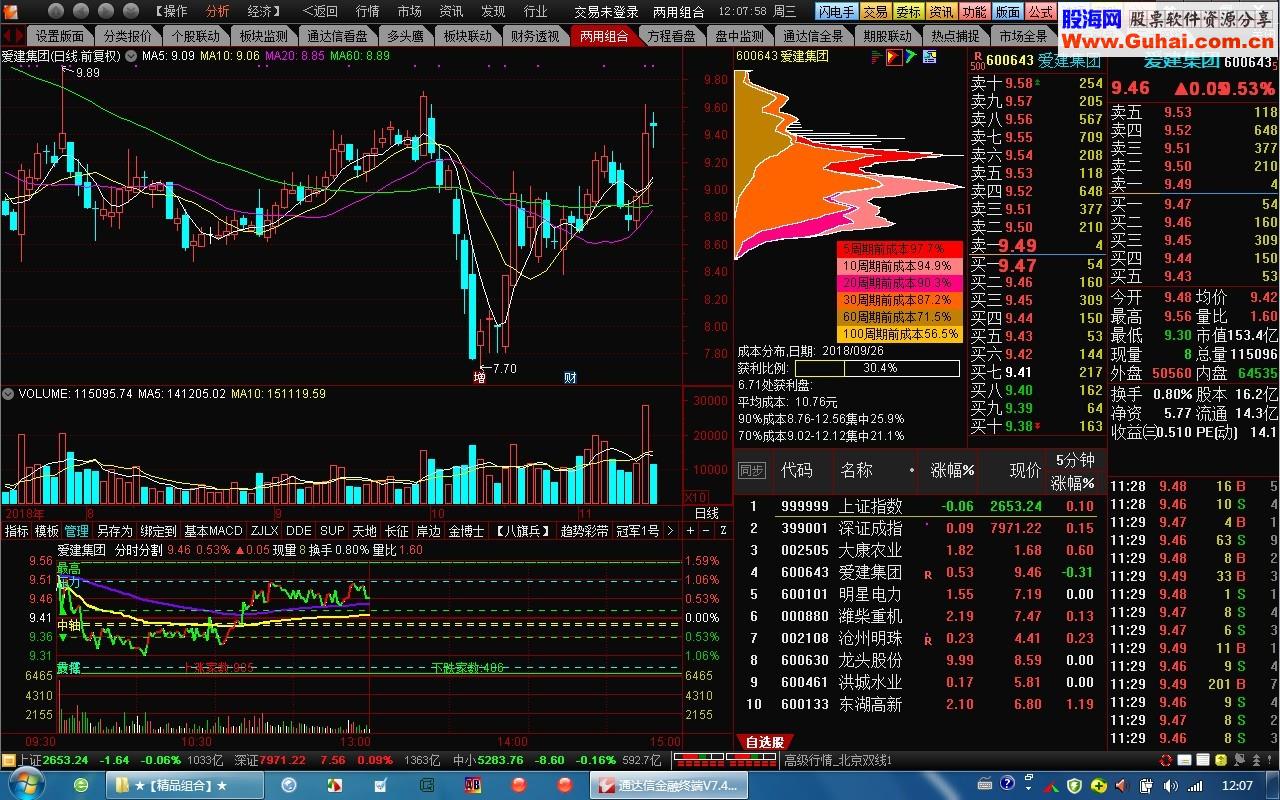This screenshot has width=1280, height=800.
Task: Switch to 个股联动 tab
Action: (x=196, y=35)
